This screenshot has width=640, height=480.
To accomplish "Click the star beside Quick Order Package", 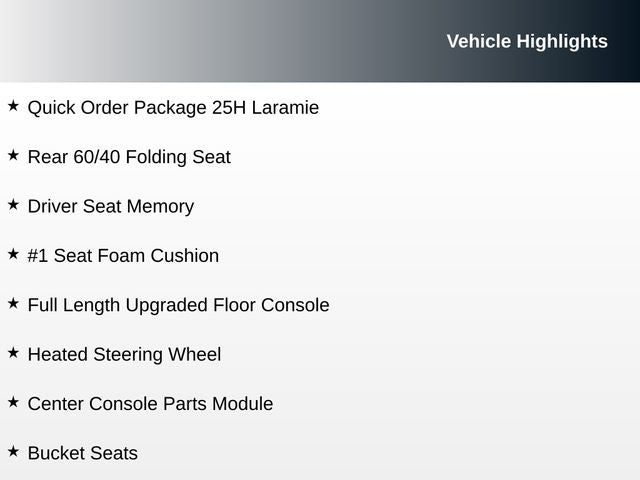I will coord(13,105).
